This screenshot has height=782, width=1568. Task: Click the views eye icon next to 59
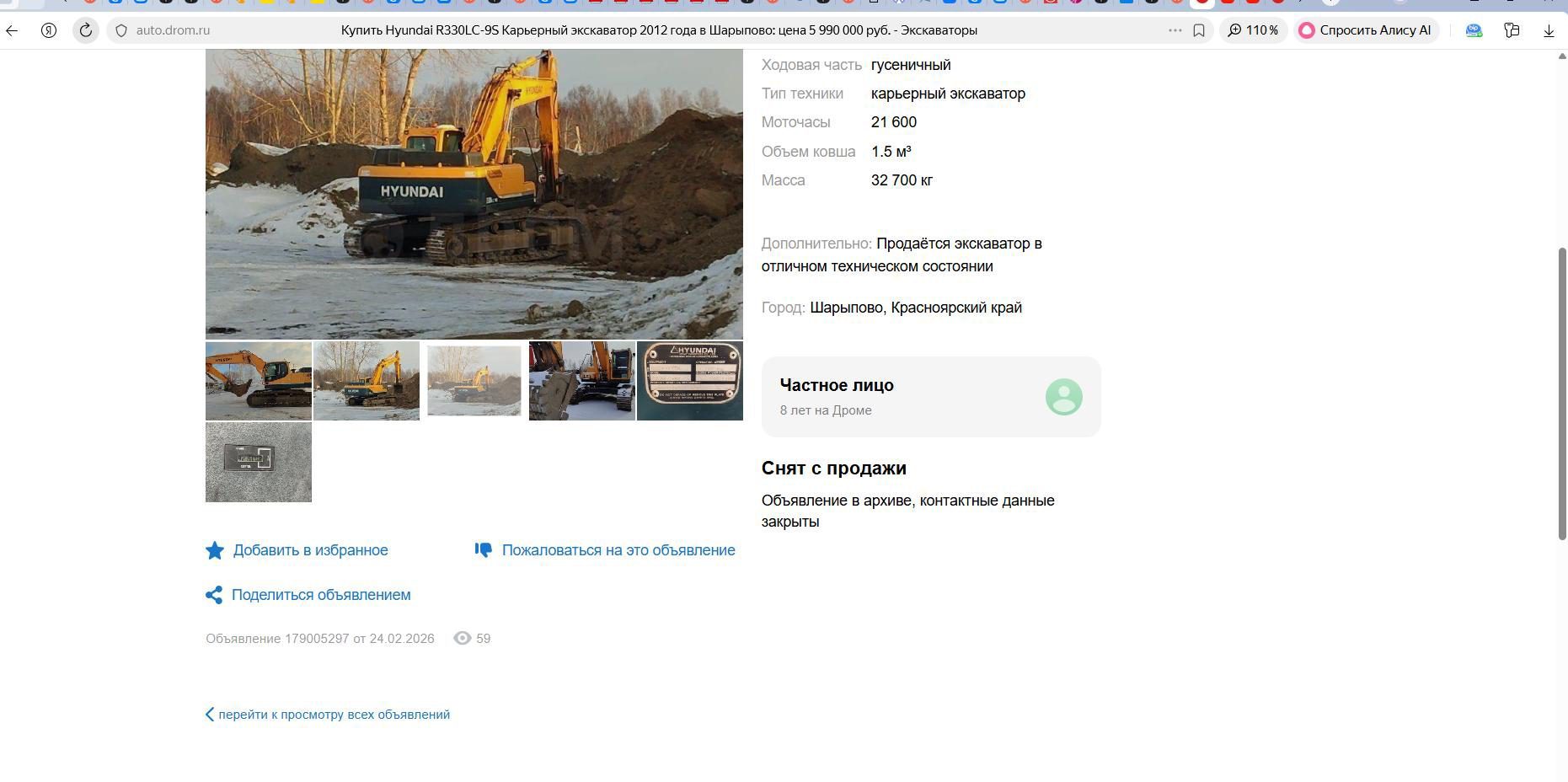[463, 639]
